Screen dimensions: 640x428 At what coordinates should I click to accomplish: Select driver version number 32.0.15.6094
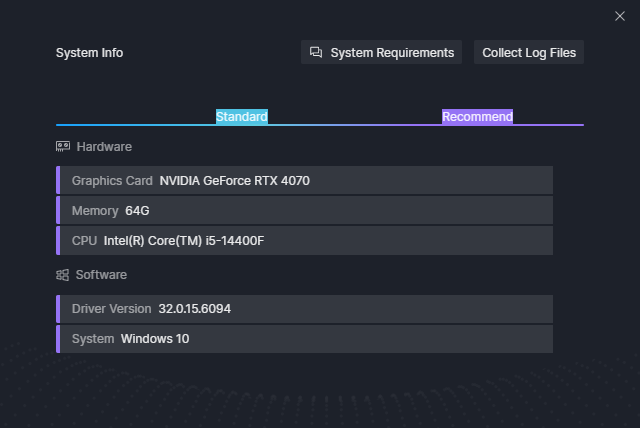coord(194,309)
